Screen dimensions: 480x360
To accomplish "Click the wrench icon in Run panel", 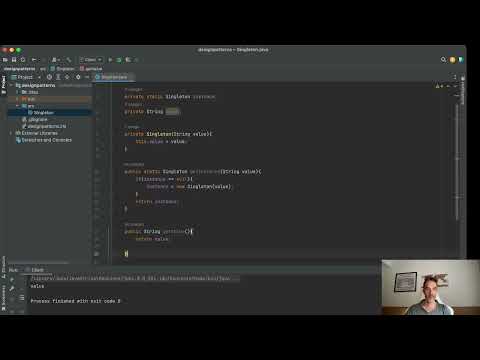I will (12, 289).
